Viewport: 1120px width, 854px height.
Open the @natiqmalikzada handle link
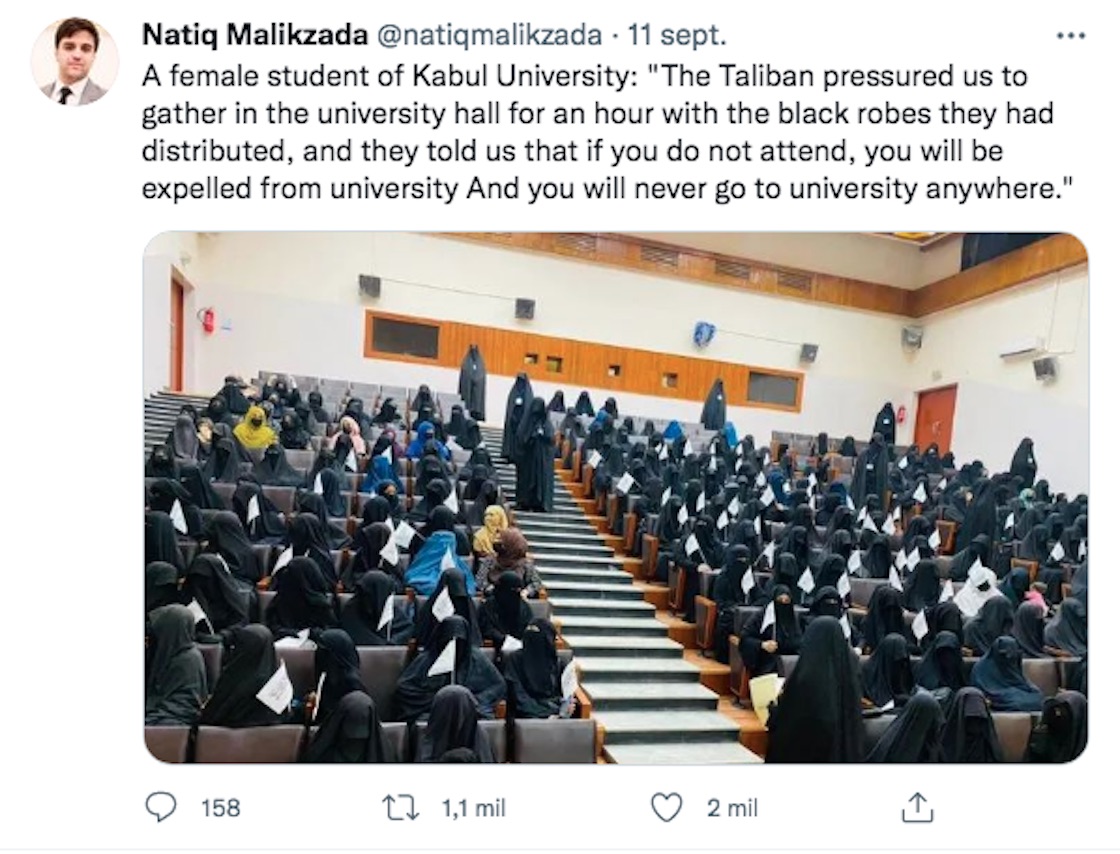489,35
